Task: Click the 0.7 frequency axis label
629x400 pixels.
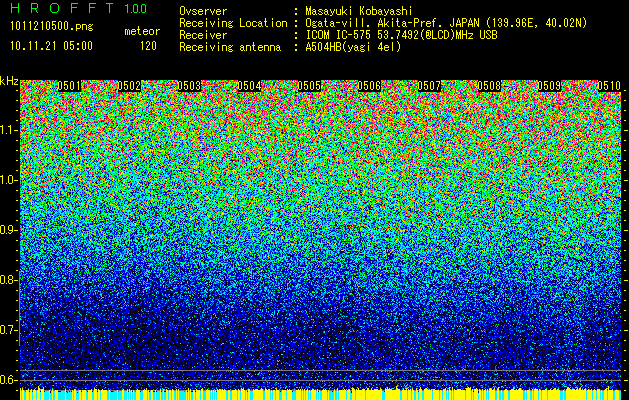Action: pyautogui.click(x=7, y=330)
